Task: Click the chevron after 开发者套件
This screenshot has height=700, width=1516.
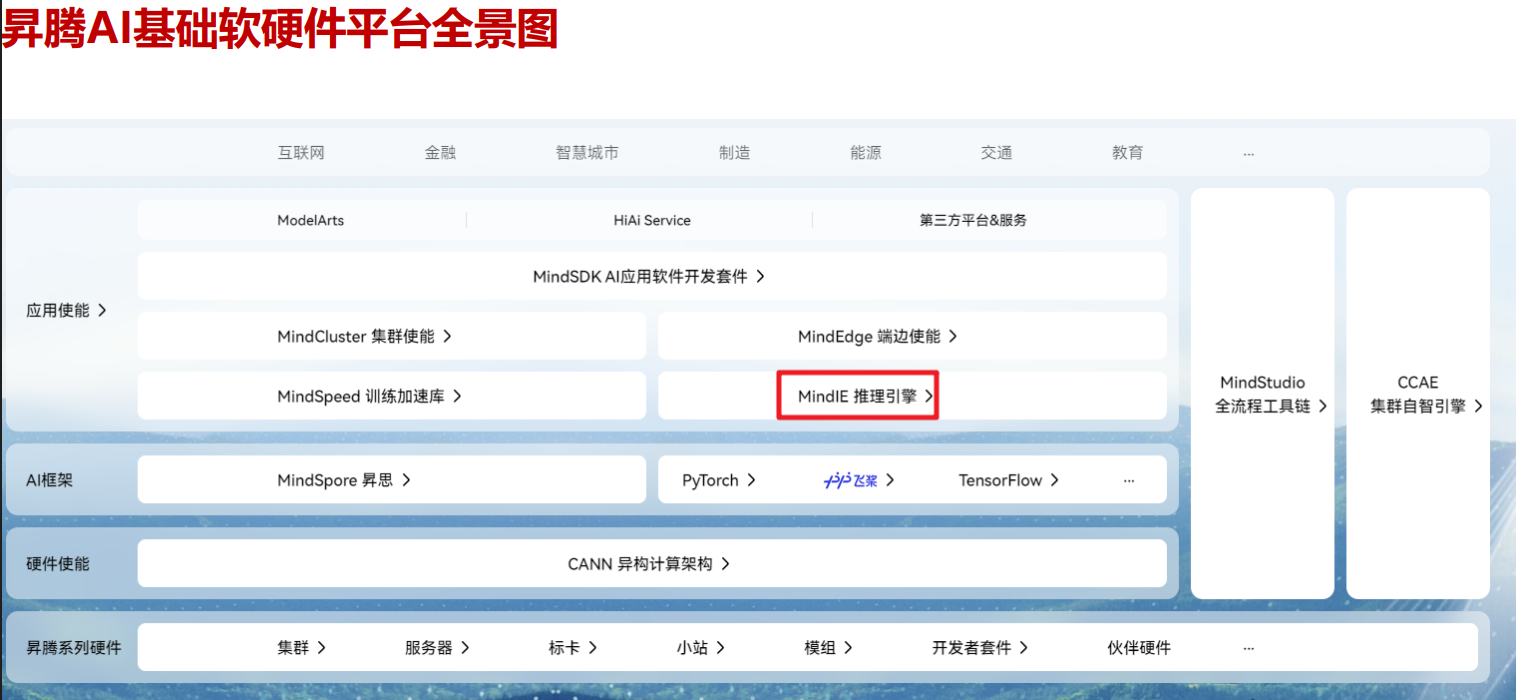Action: click(1023, 648)
